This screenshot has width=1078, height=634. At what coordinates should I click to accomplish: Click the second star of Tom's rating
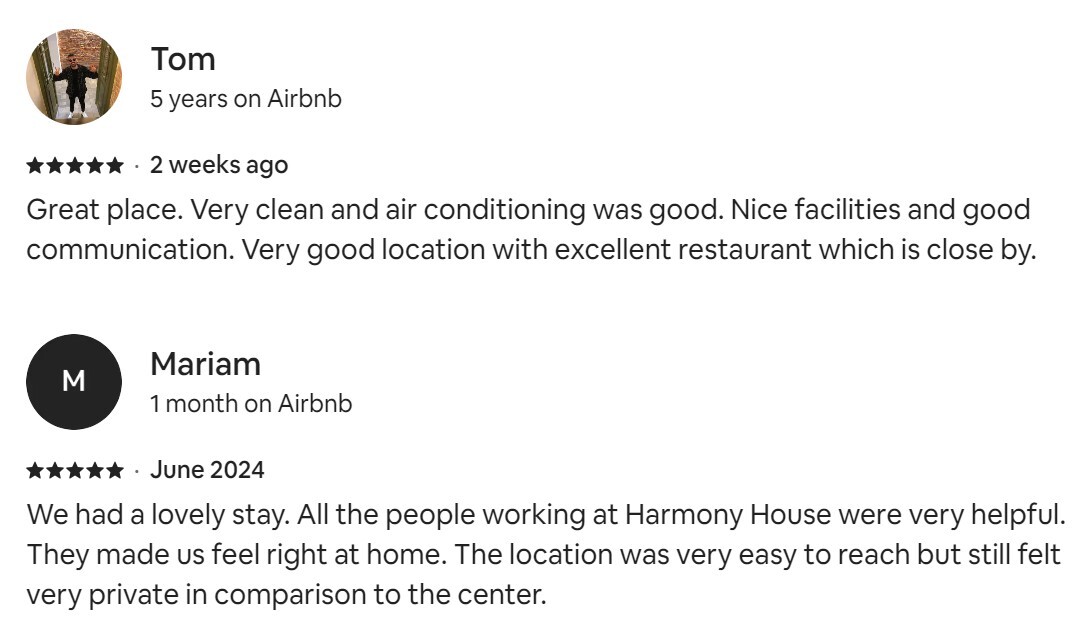pos(55,165)
